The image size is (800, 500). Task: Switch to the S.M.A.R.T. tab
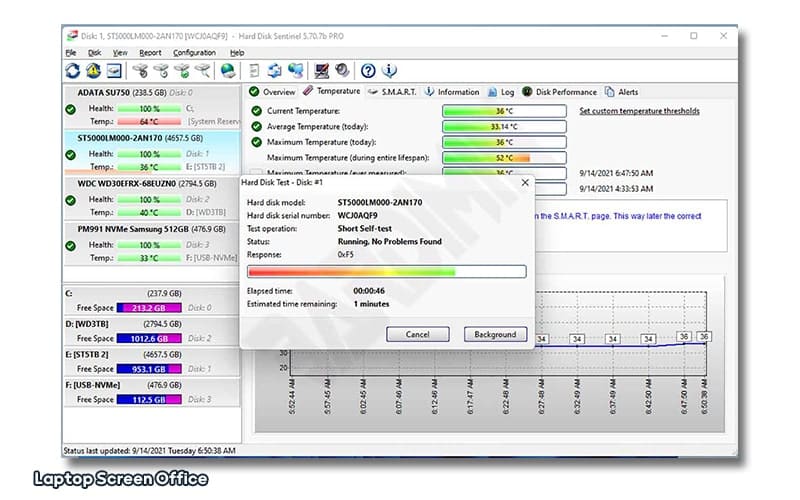(x=392, y=92)
